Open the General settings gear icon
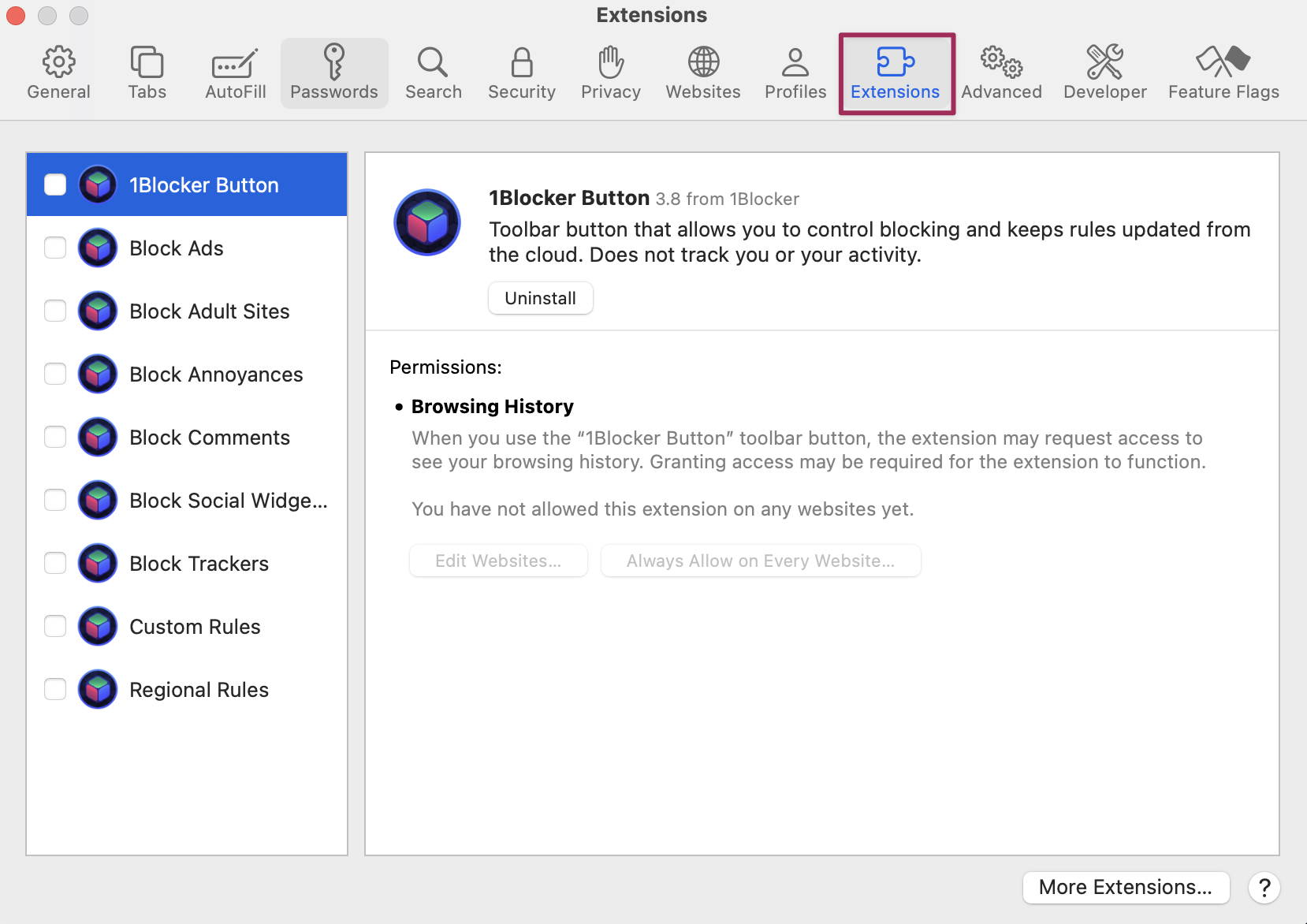The width and height of the screenshot is (1307, 924). pos(58,62)
